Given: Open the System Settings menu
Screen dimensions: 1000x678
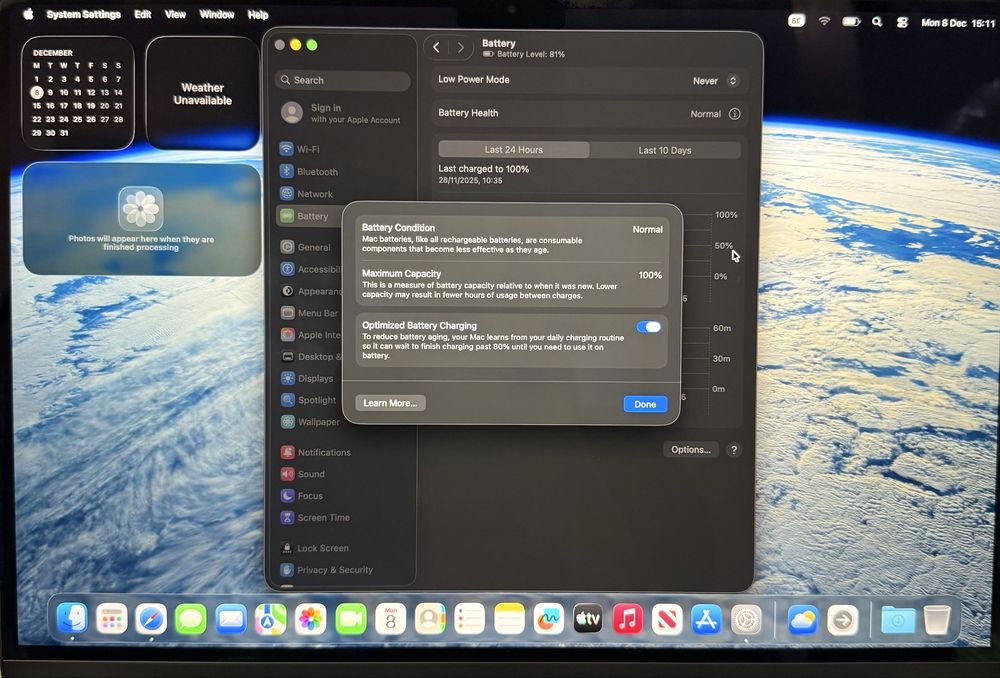Looking at the screenshot, I should (x=84, y=14).
